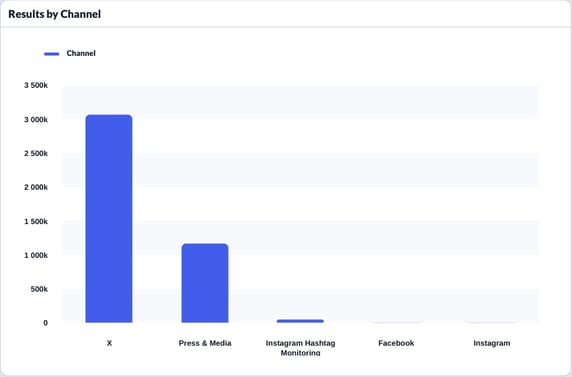Click the 1 000k y-axis tick

[36, 255]
